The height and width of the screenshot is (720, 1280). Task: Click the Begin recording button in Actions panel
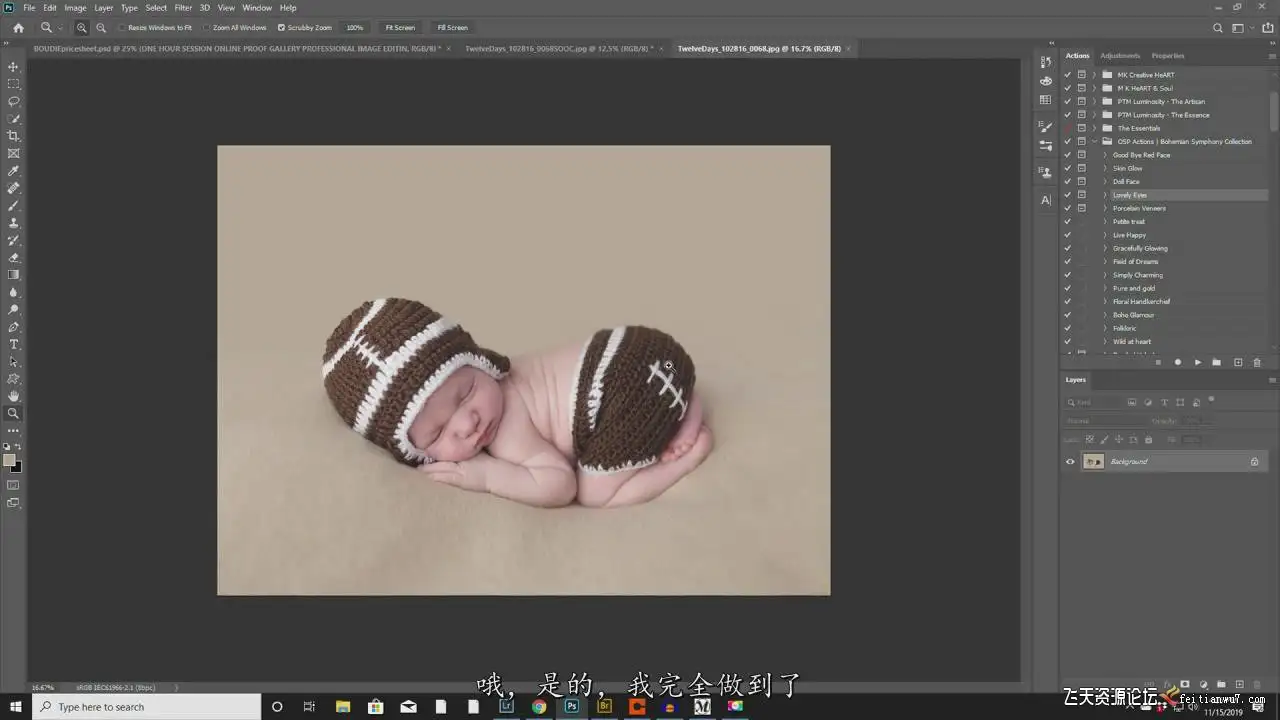(x=1178, y=362)
